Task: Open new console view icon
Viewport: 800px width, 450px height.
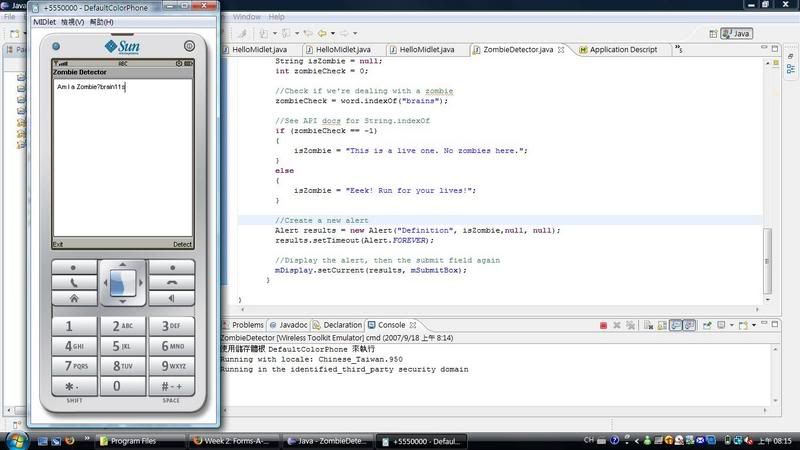Action: 743,325
